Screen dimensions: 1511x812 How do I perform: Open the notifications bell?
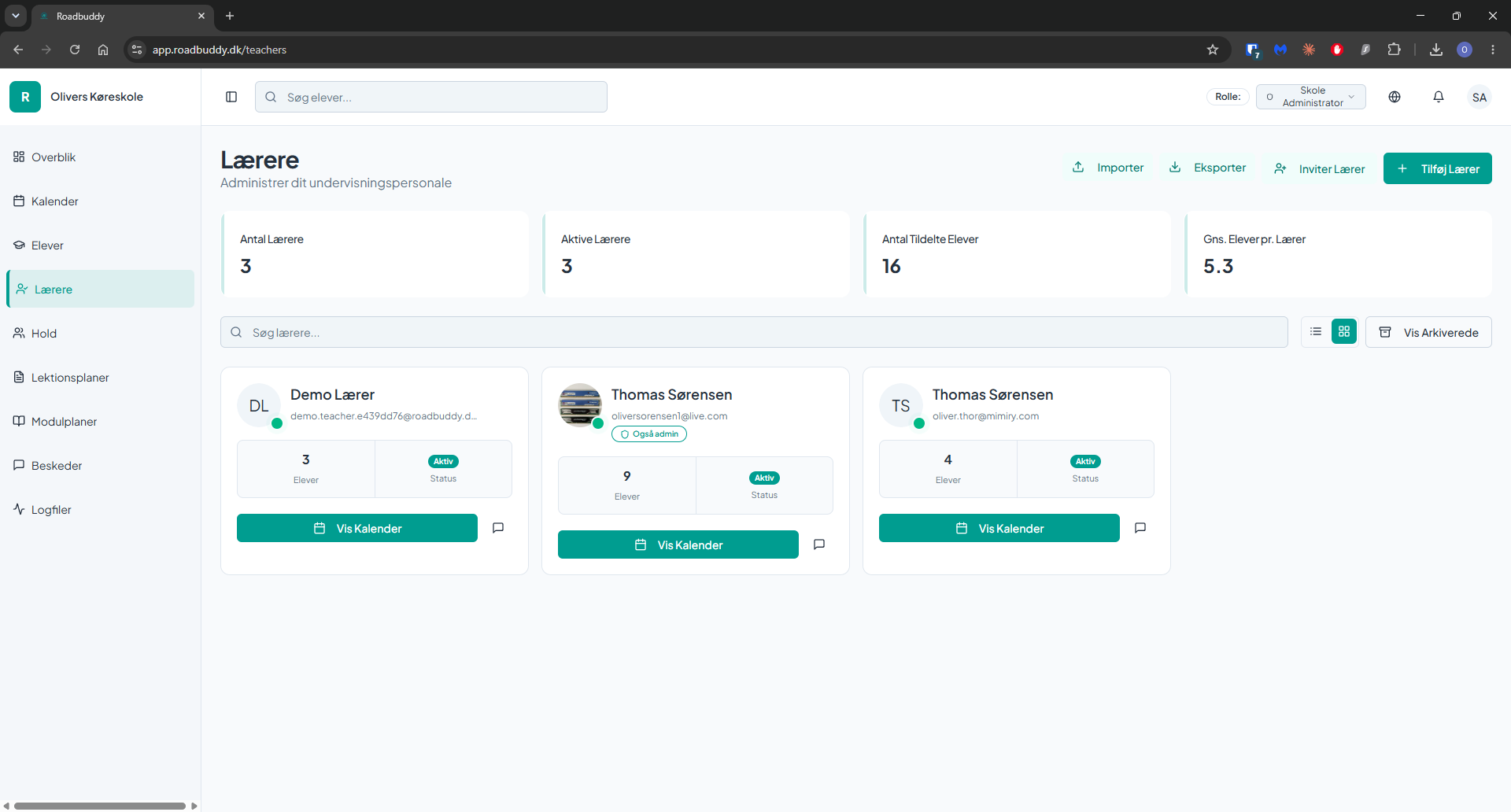(x=1439, y=97)
